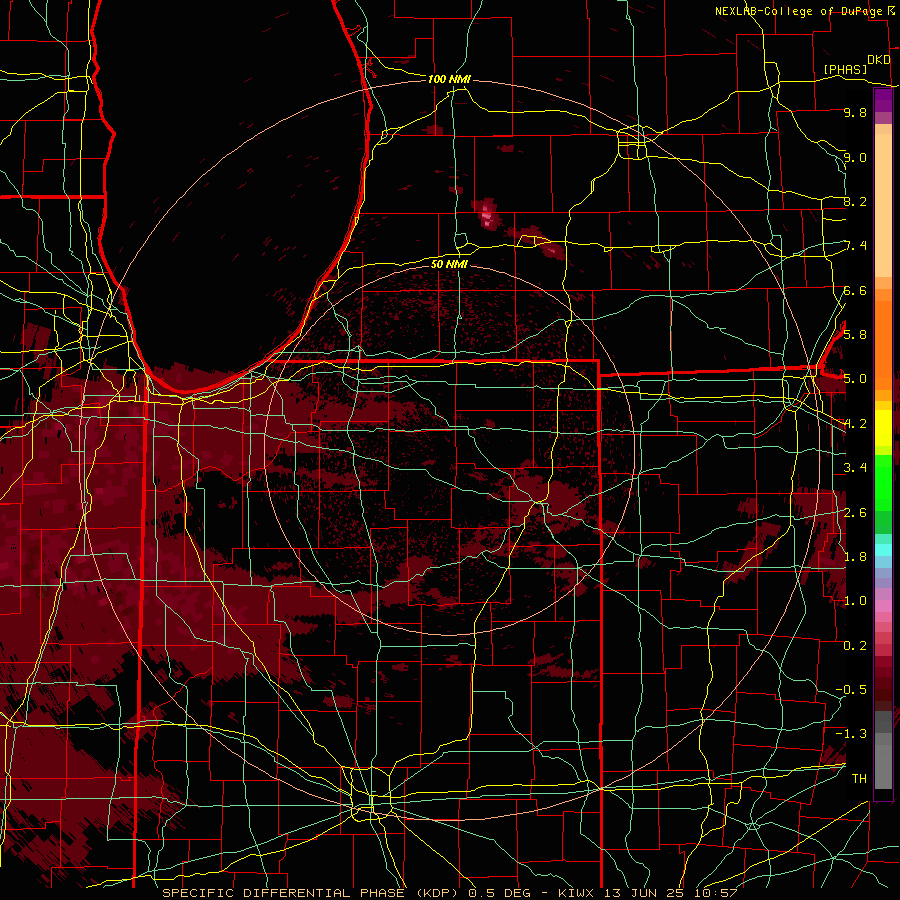Click the -0.5 value on the scale
Screen dimensions: 900x900
point(851,690)
